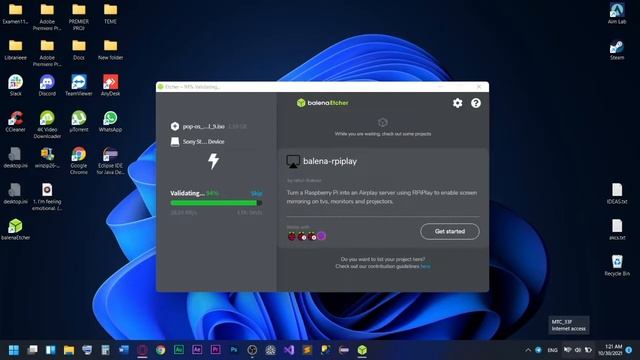640x360 pixels.
Task: Click the balenaEtcher logo in the header
Action: 322,103
